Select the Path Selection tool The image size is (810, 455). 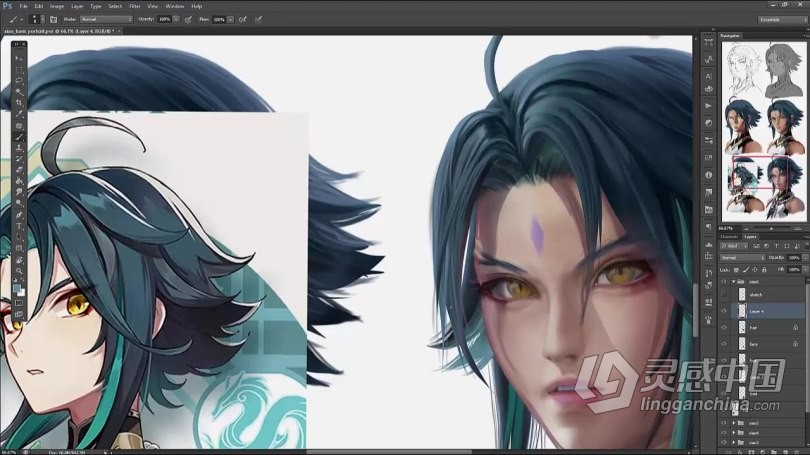19,237
